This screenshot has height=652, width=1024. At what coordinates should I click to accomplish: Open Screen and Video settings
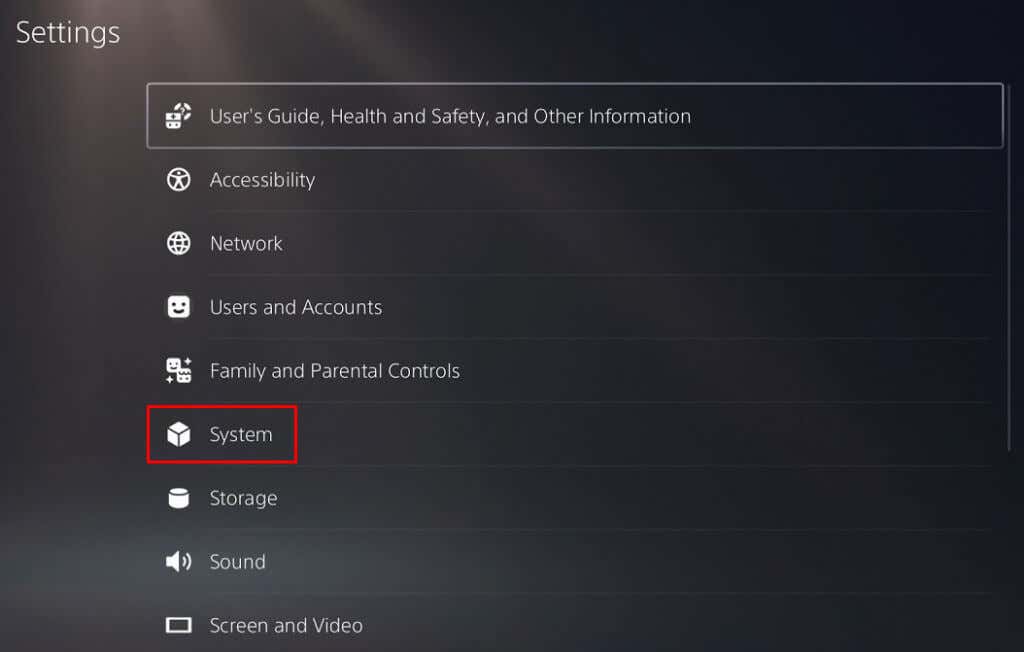click(285, 625)
